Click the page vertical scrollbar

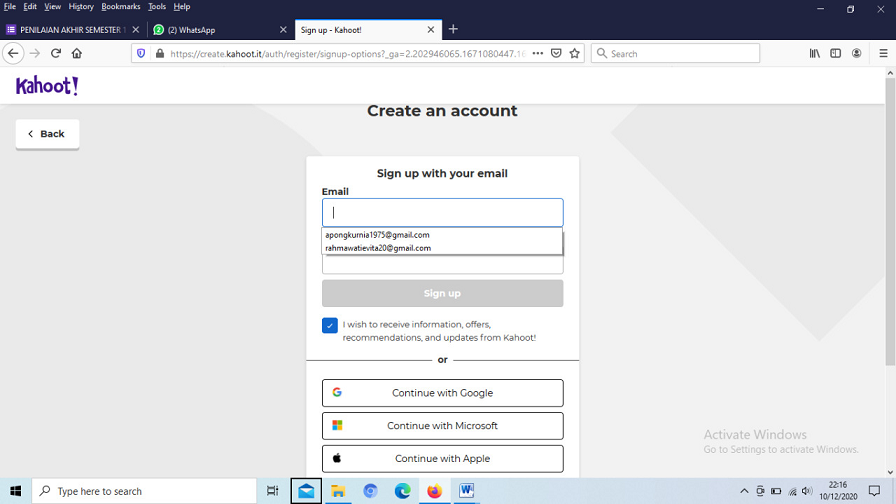(889, 270)
